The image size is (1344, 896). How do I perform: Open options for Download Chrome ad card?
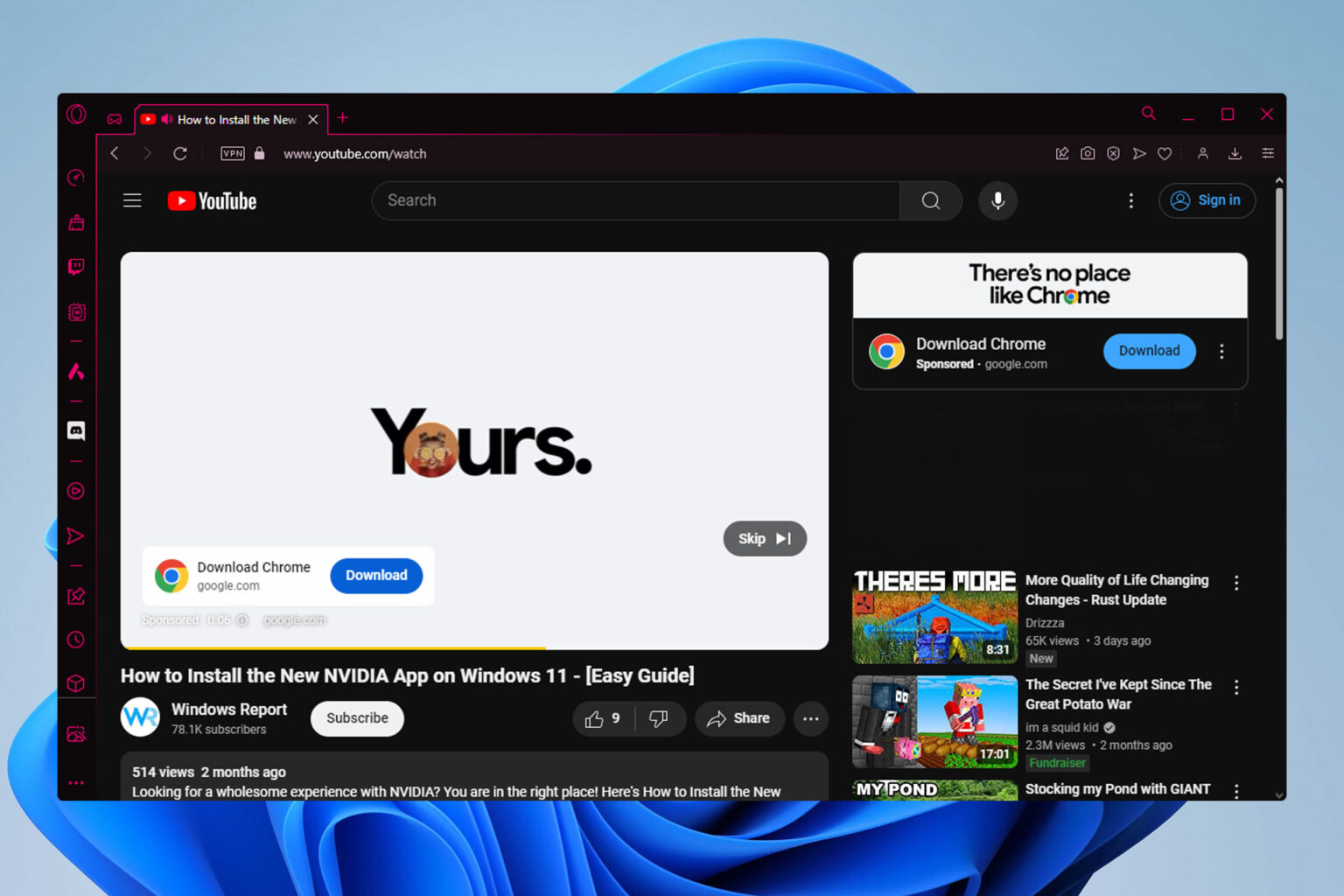(1221, 352)
